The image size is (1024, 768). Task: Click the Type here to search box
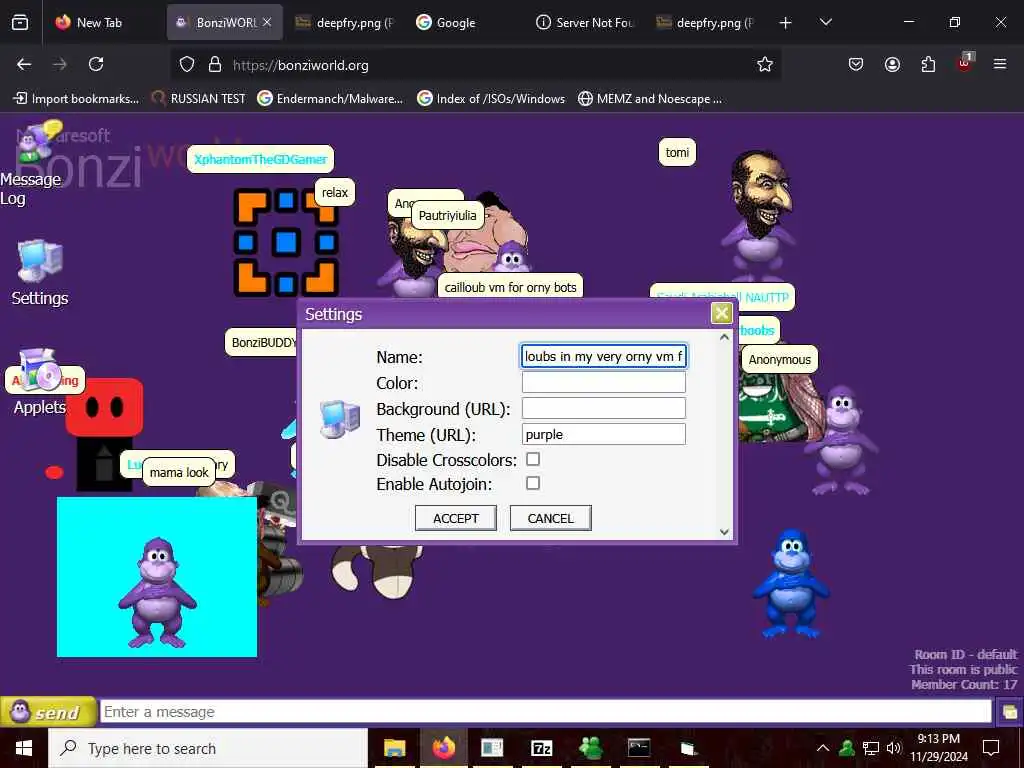pyautogui.click(x=208, y=748)
